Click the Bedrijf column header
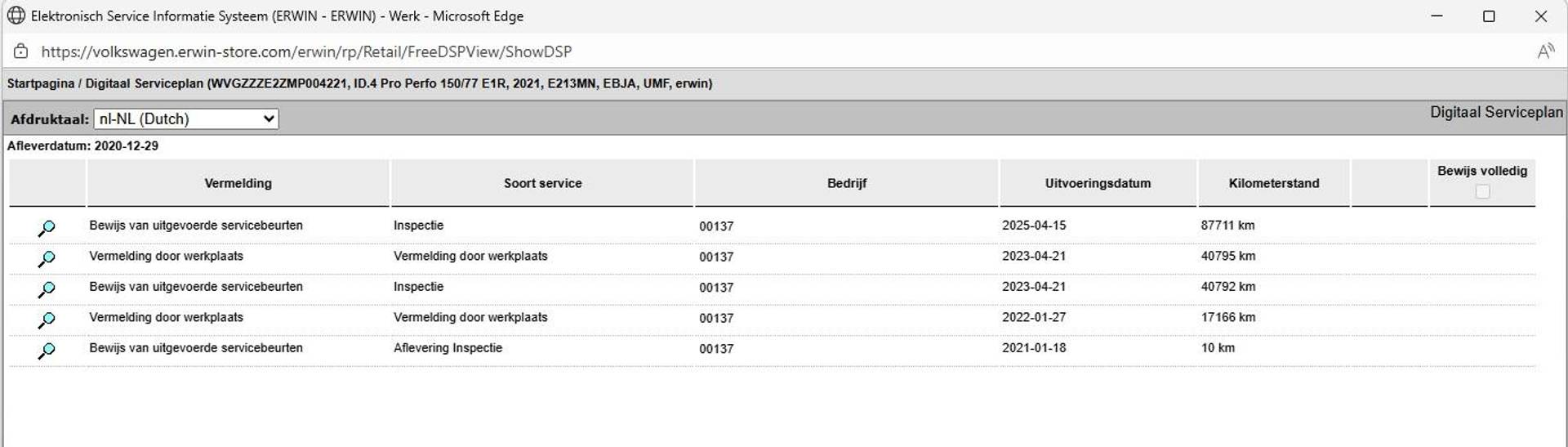 (846, 183)
